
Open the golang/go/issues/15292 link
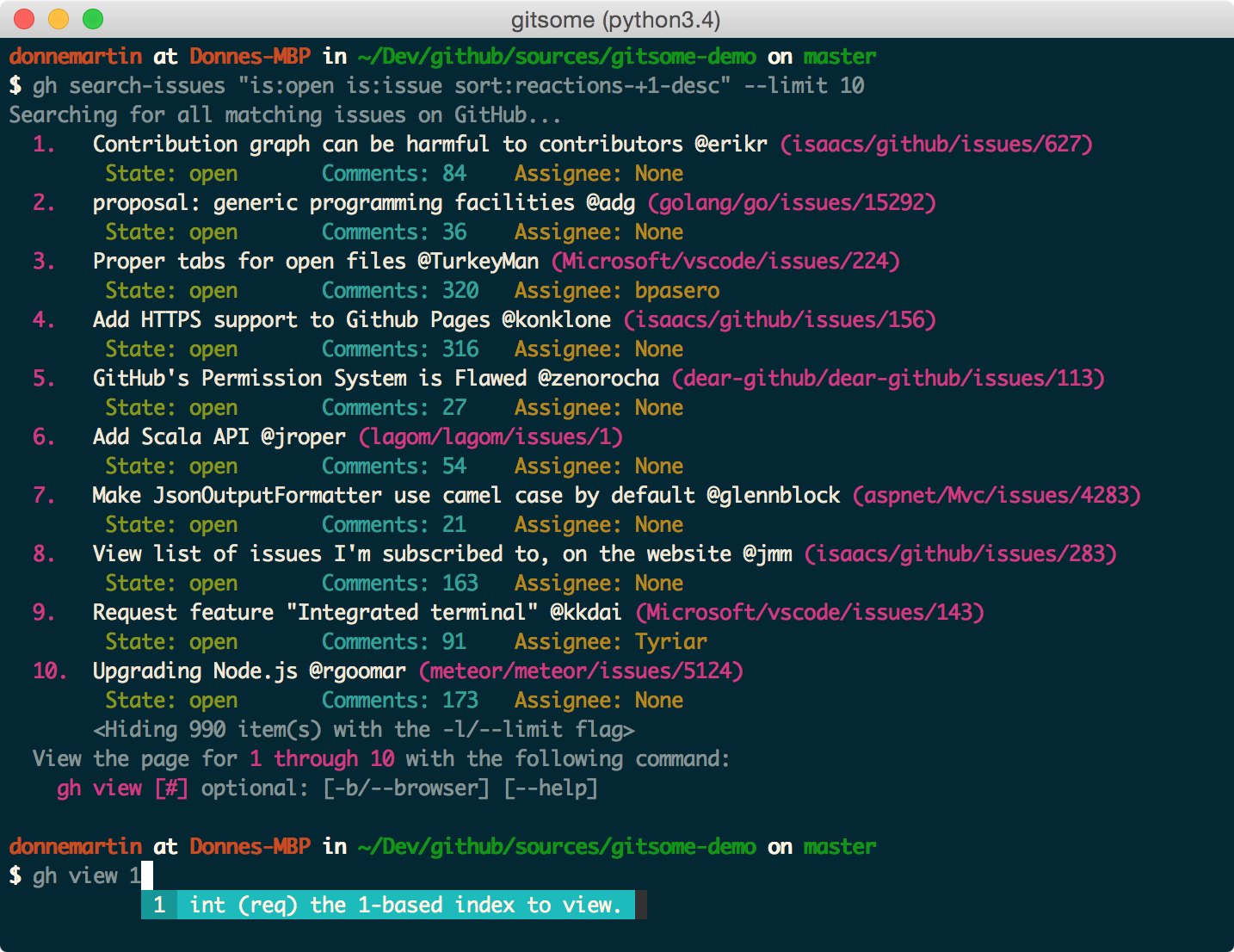click(792, 202)
